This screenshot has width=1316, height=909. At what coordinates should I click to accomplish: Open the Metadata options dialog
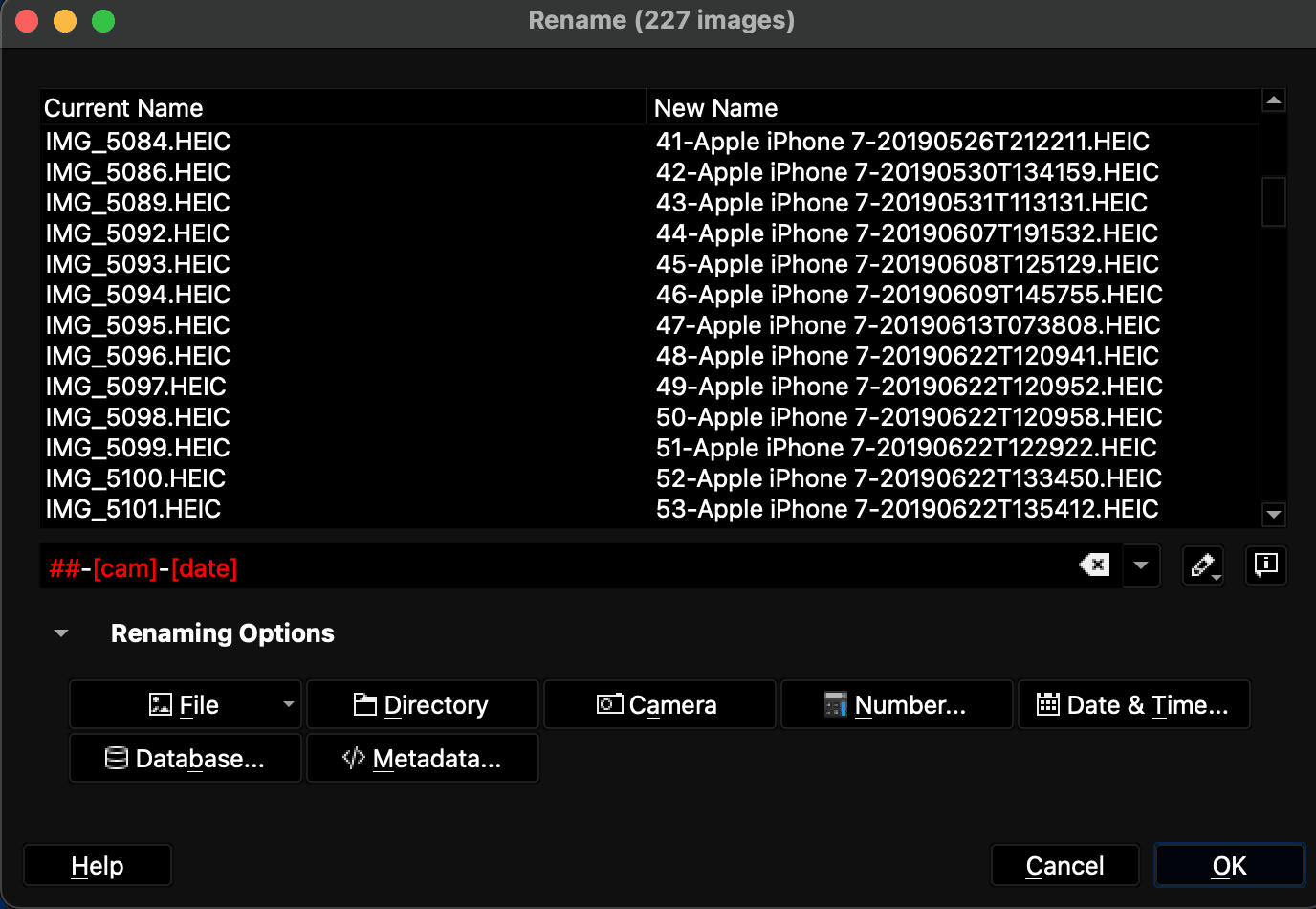[422, 758]
